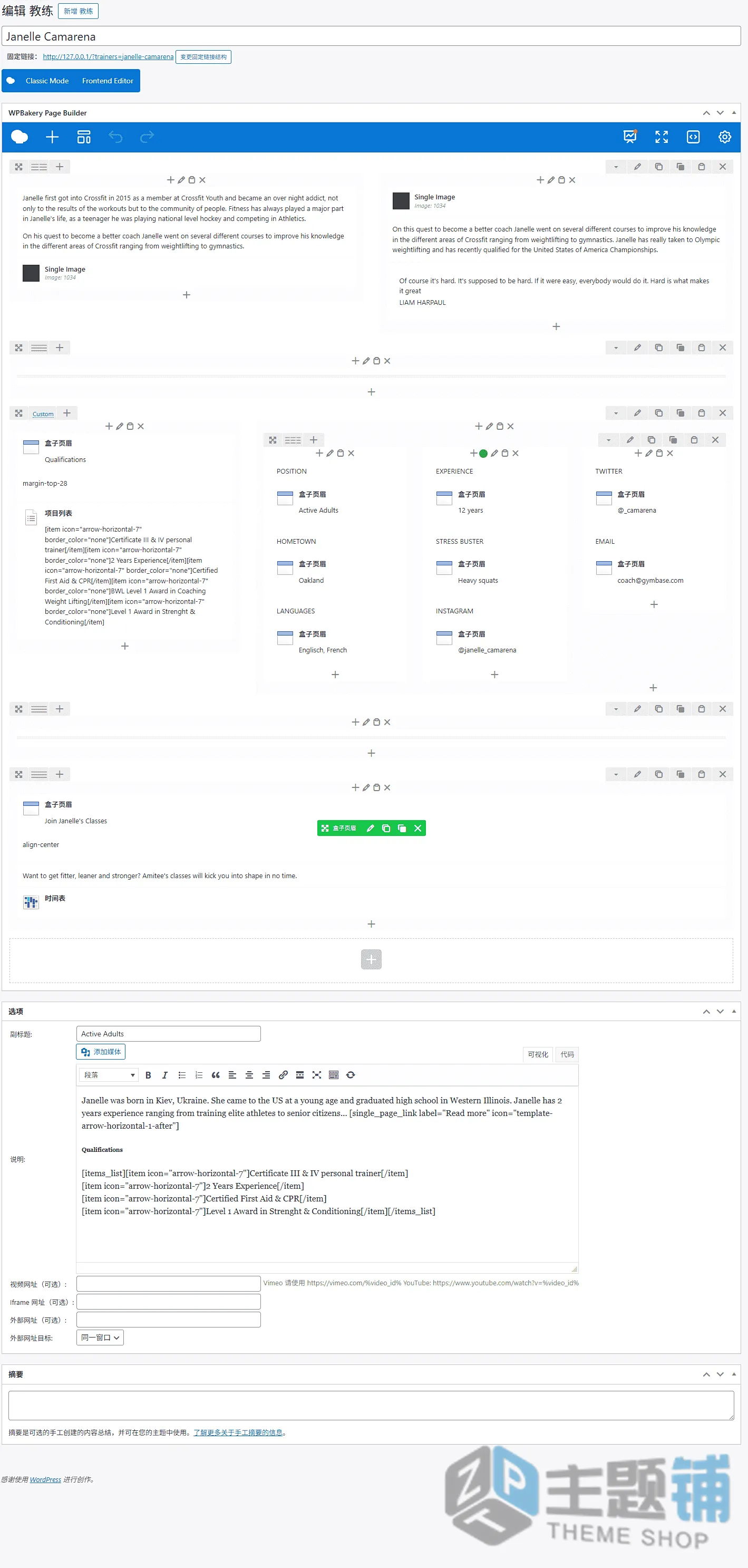Collapse the Custom row using its caret toggle
This screenshot has width=748, height=1568.
coord(616,413)
